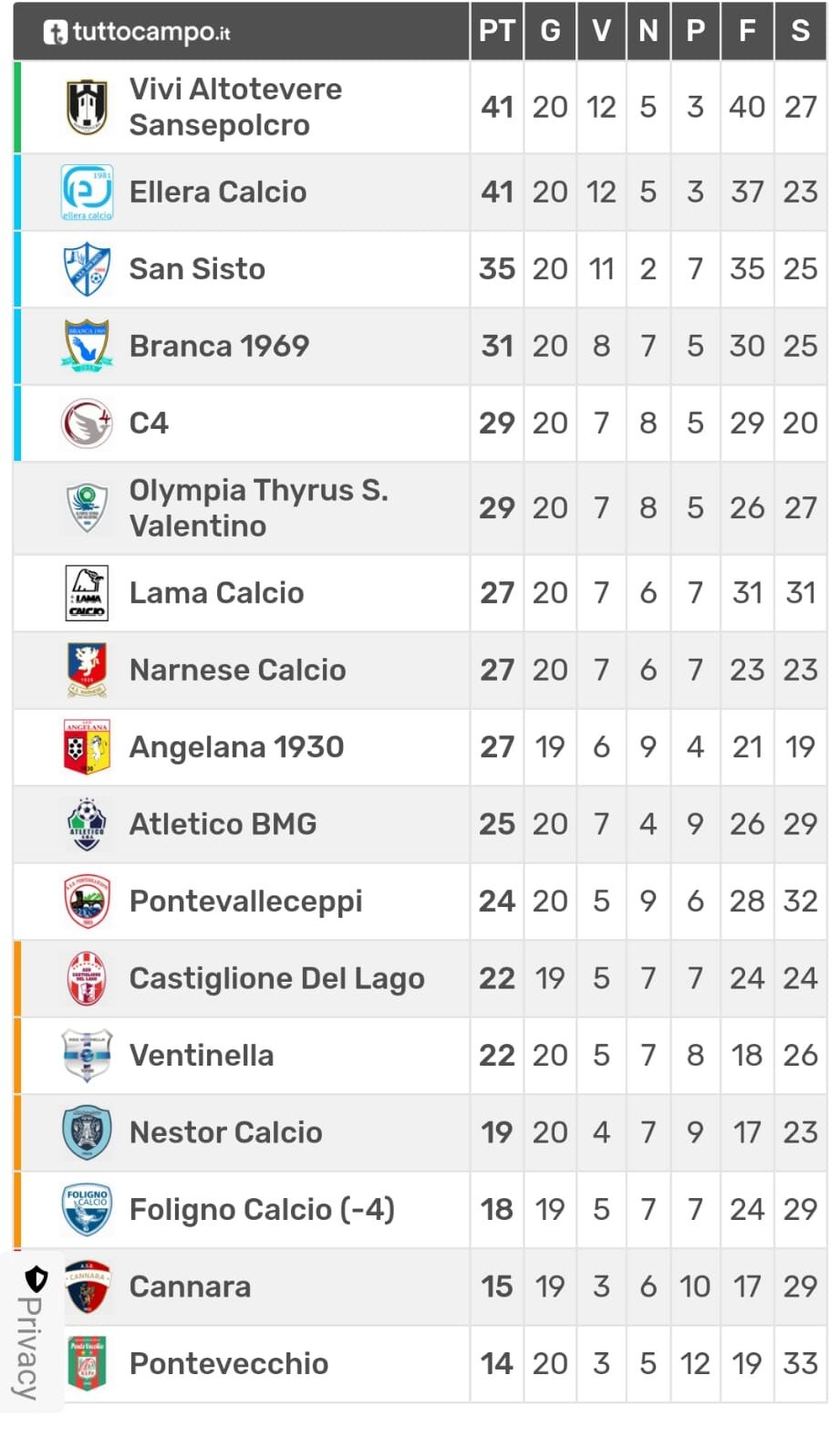Select the Branca 1969 team badge
This screenshot has height=1438, width=840.
[x=88, y=346]
